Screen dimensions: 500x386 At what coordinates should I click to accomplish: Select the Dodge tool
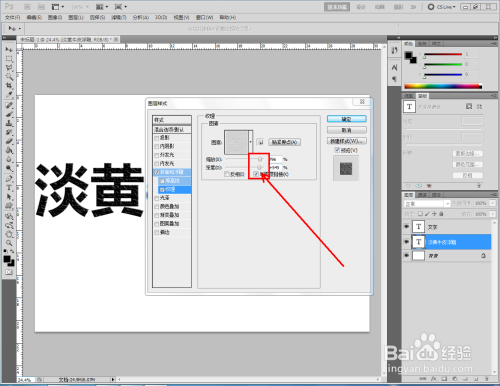(x=9, y=168)
